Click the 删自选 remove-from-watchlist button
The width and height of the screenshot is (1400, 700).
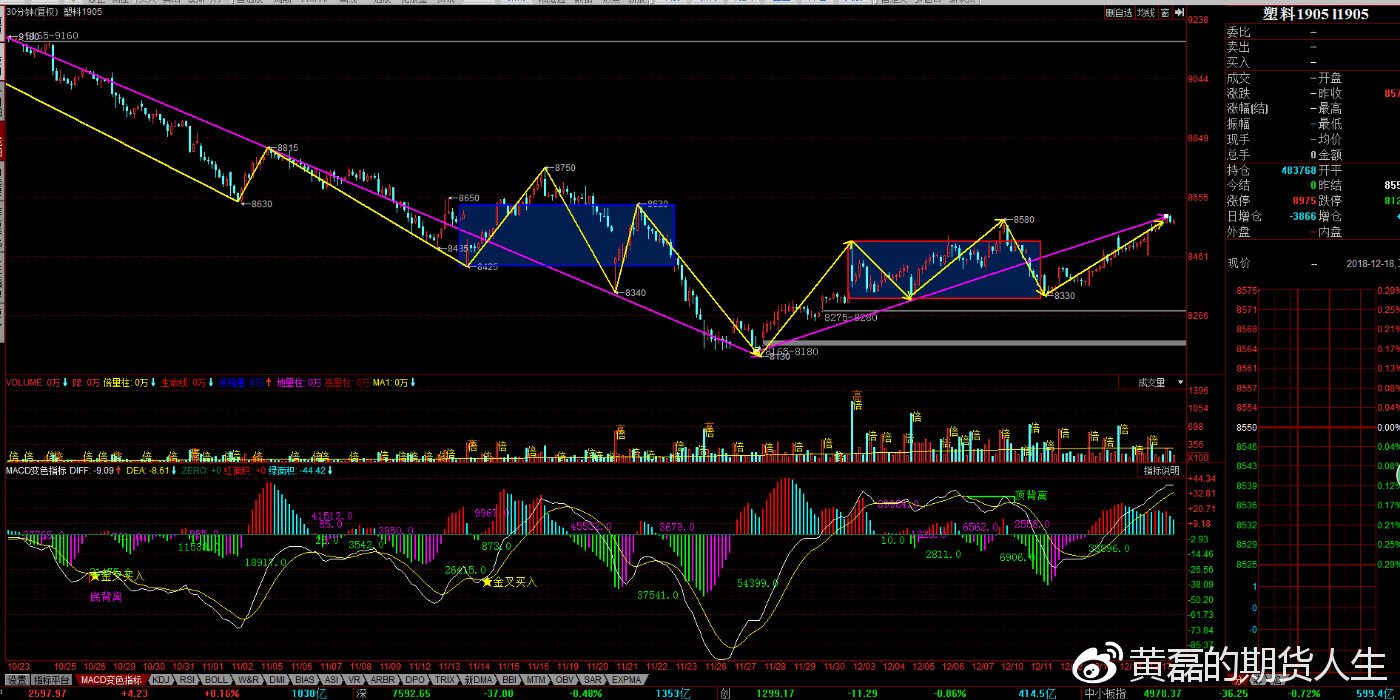click(1119, 13)
